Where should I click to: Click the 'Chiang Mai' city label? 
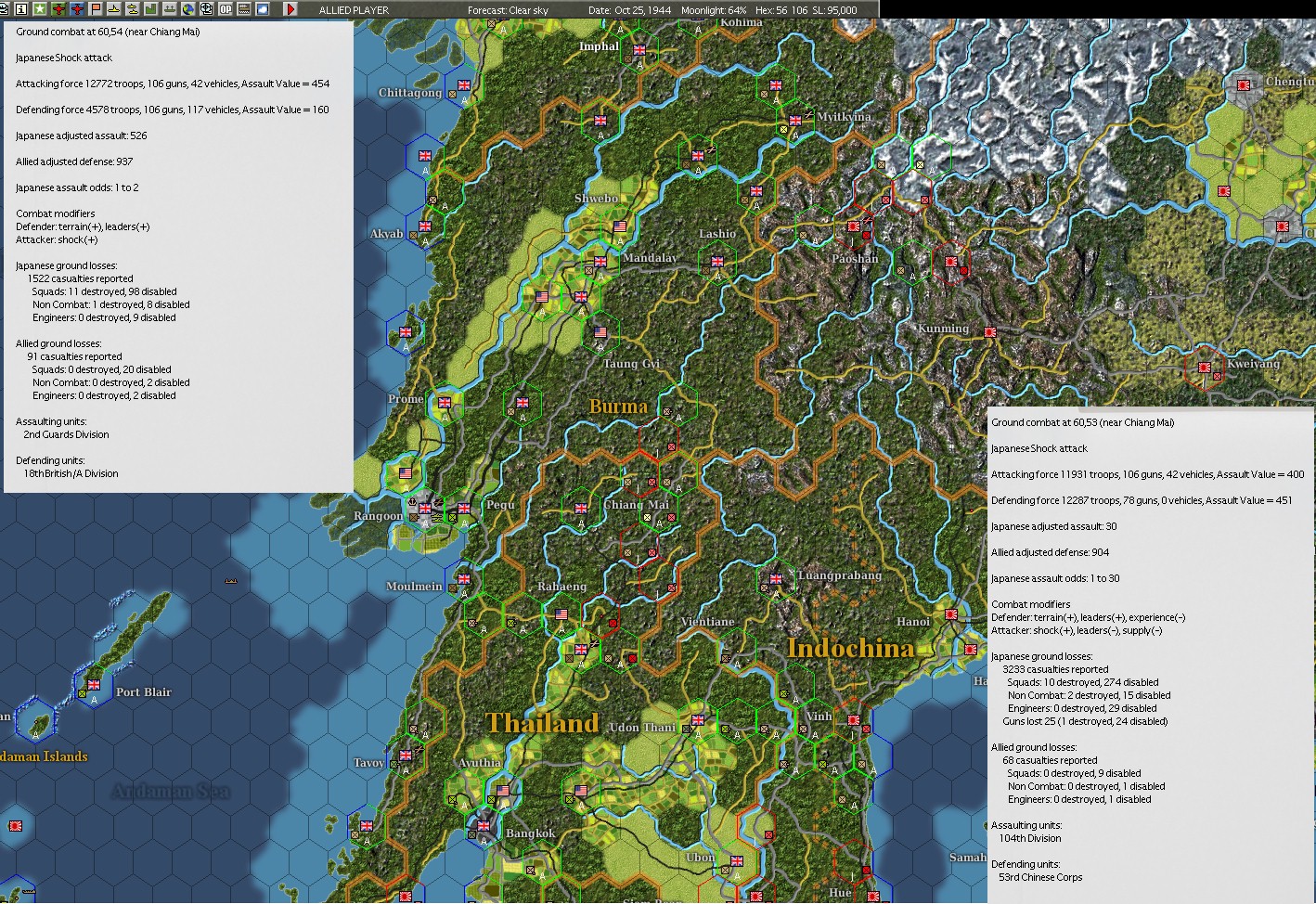tap(636, 505)
